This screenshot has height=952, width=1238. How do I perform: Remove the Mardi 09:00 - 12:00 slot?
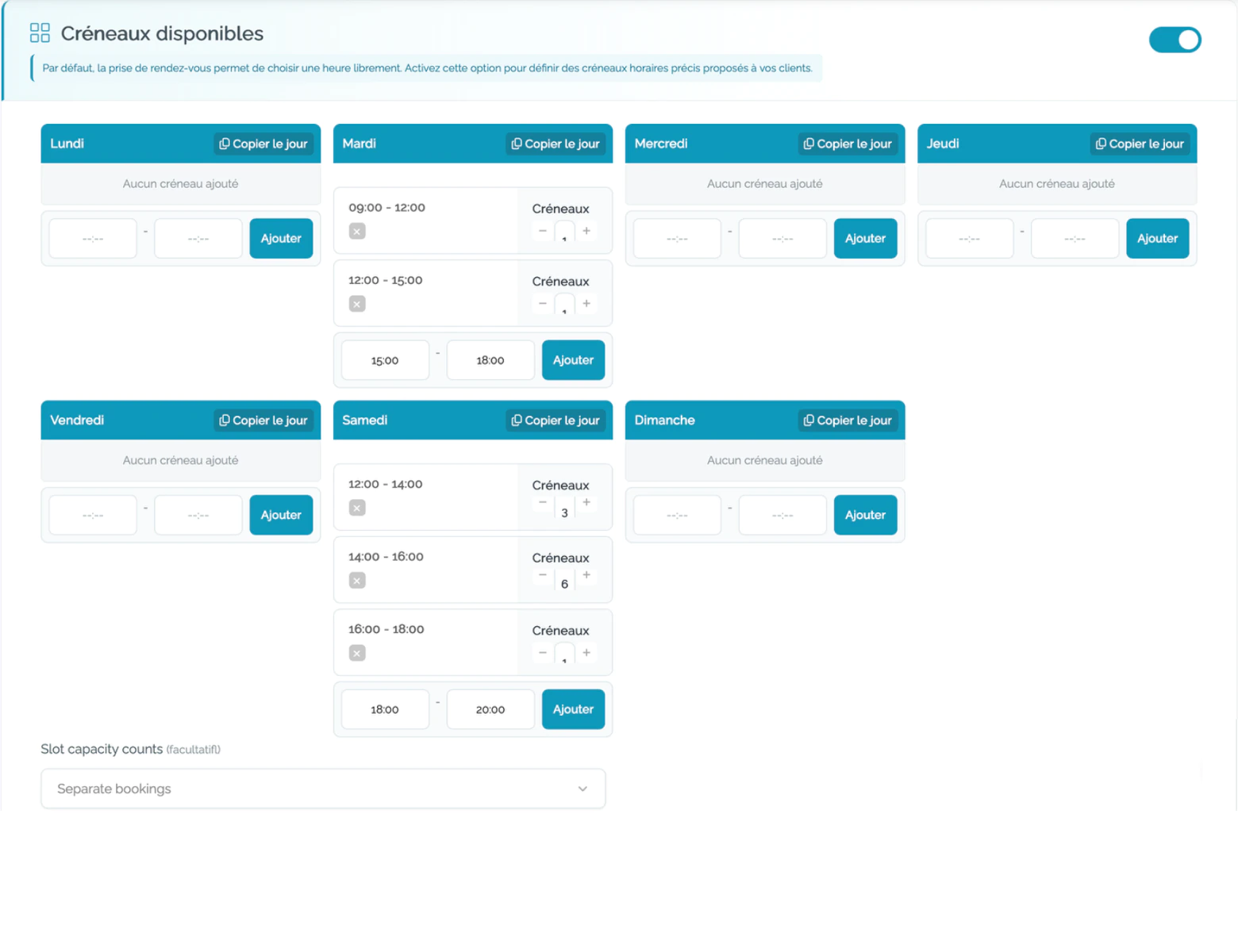(357, 232)
